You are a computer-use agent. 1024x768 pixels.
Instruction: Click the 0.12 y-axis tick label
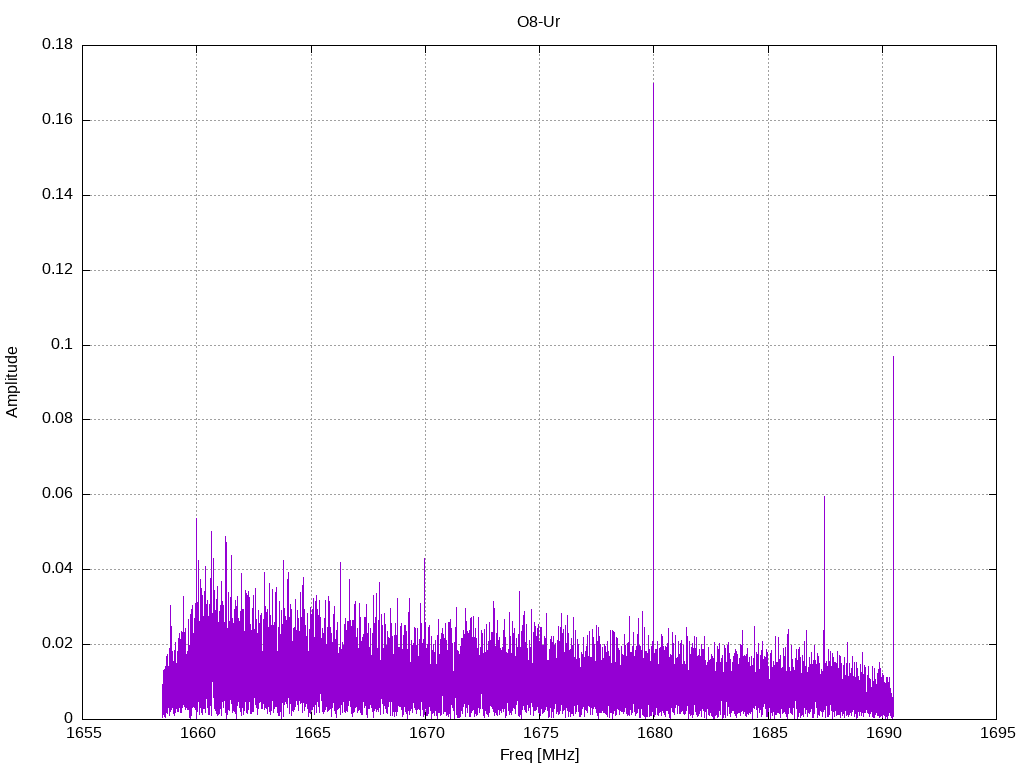(57, 270)
